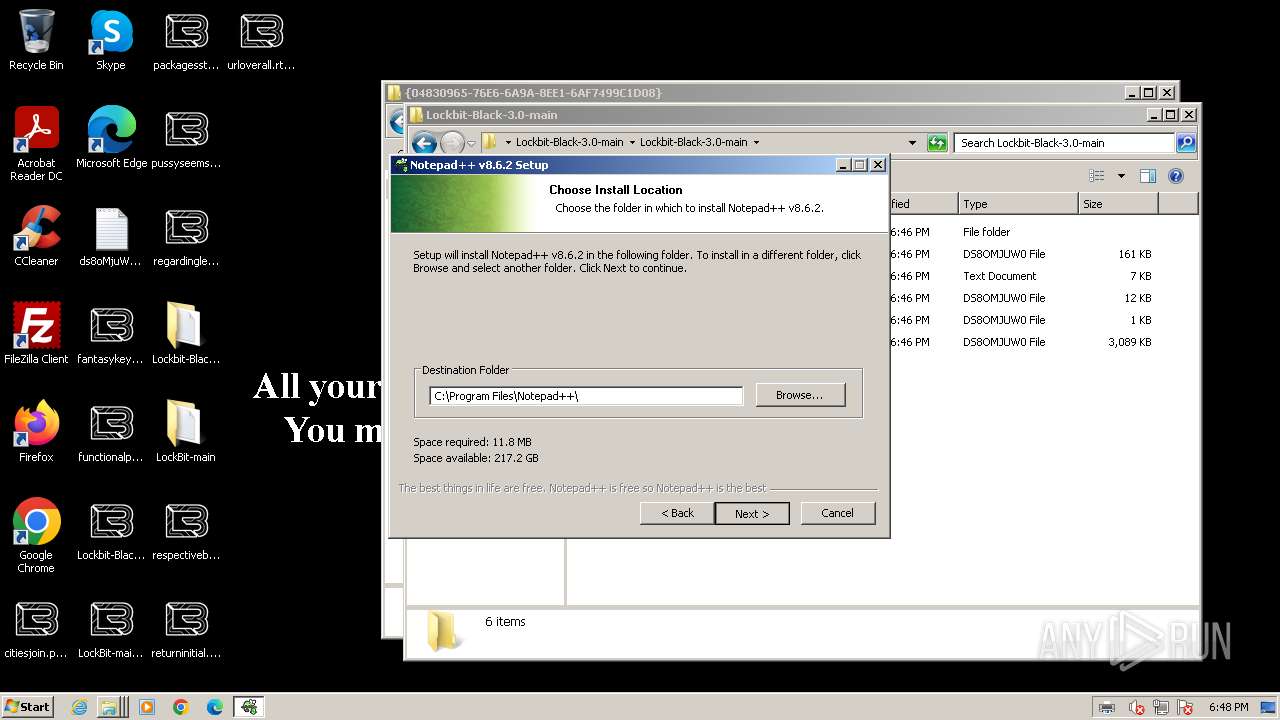The width and height of the screenshot is (1280, 720).
Task: Sort by the Size column header
Action: pos(1118,204)
